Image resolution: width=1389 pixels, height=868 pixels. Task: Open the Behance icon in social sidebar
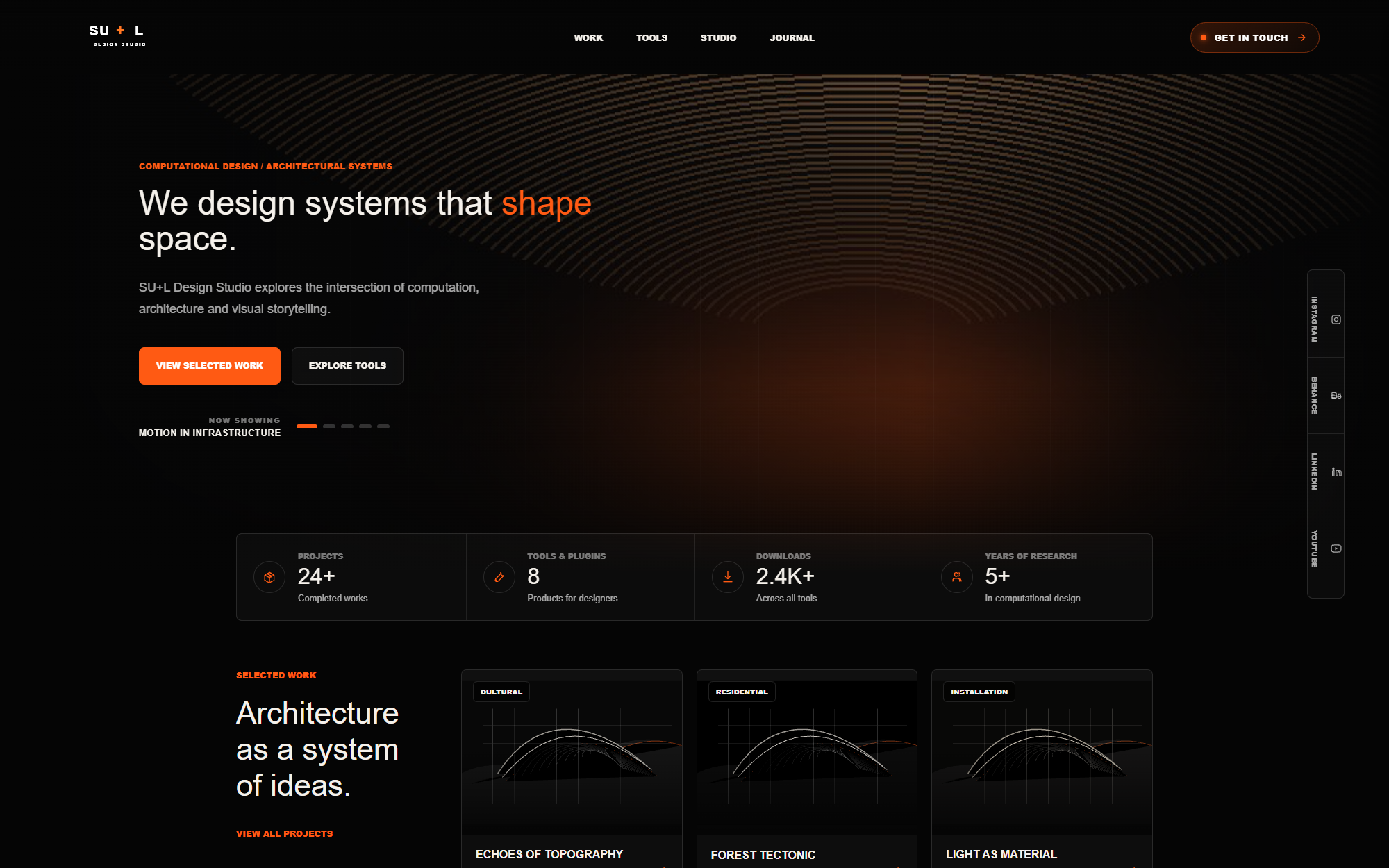[x=1336, y=396]
